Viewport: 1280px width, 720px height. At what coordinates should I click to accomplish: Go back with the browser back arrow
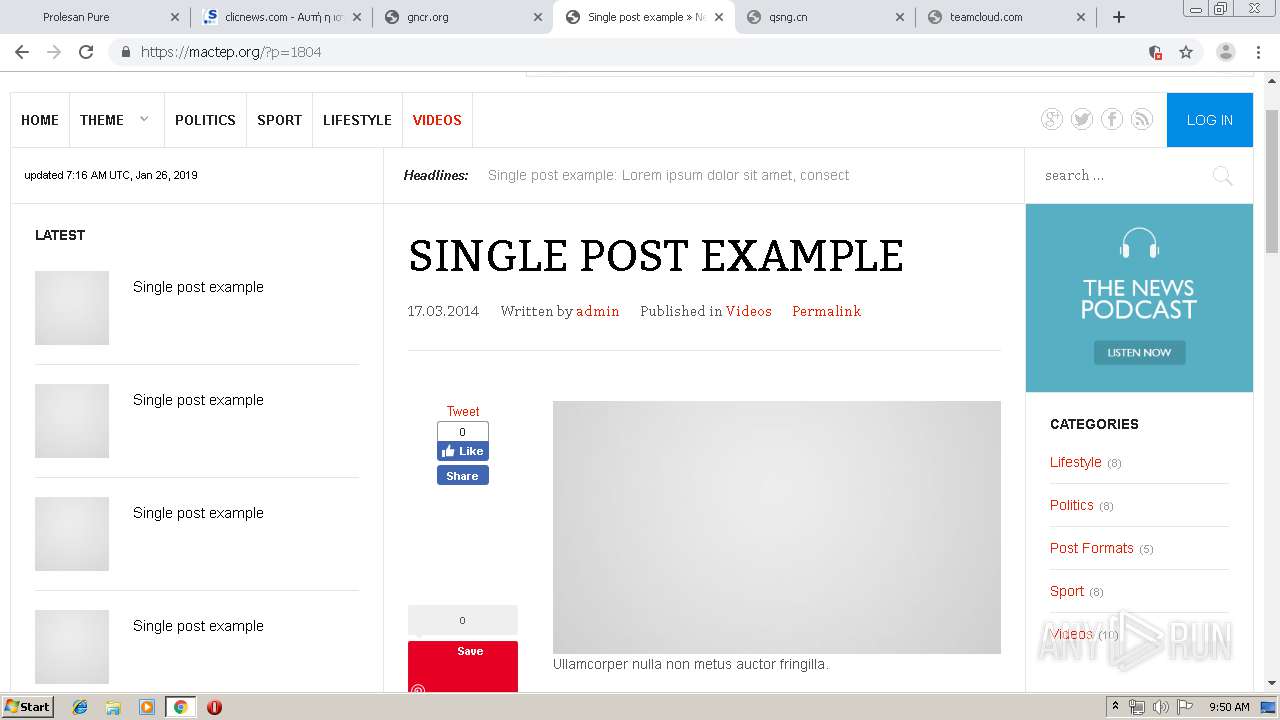point(22,52)
